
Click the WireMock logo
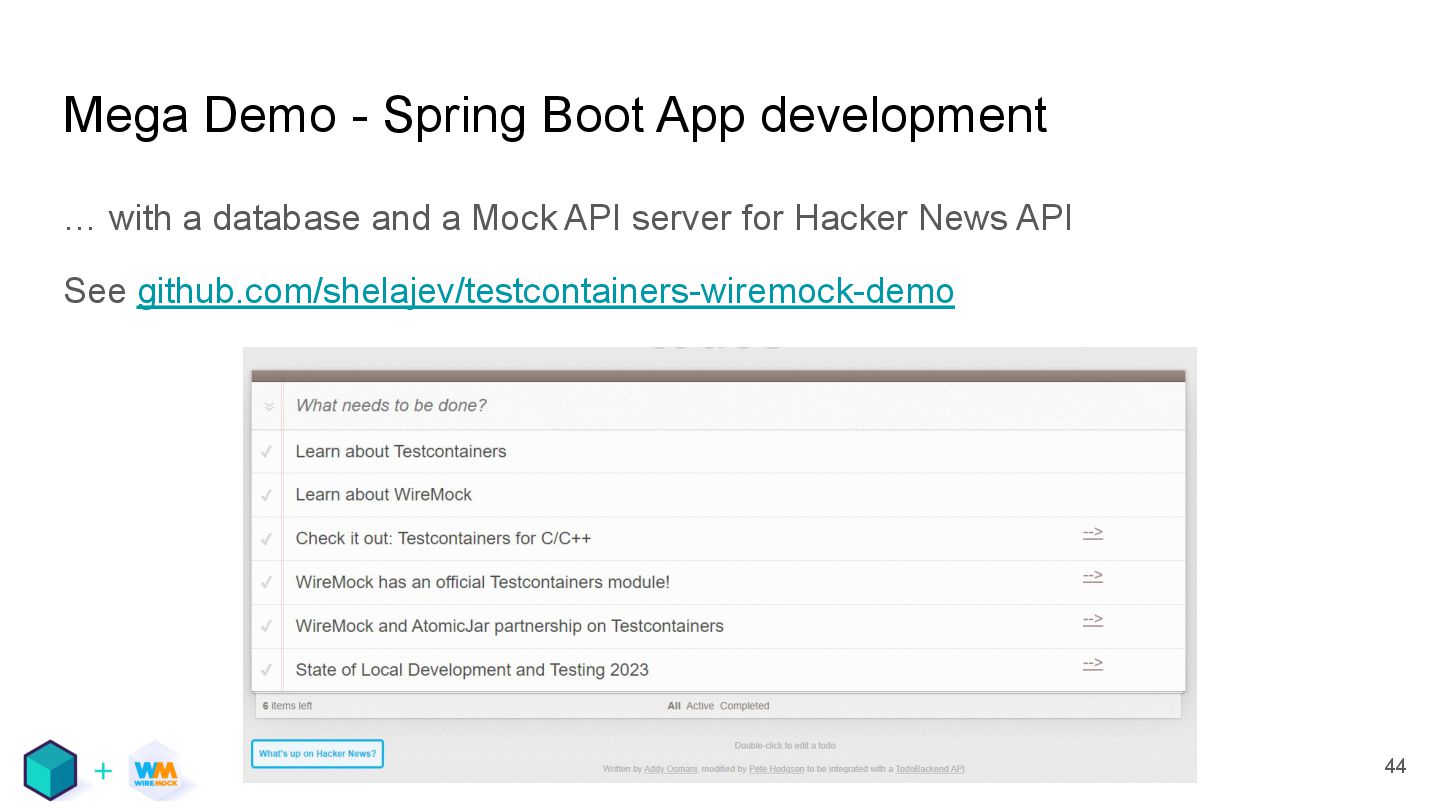point(156,771)
